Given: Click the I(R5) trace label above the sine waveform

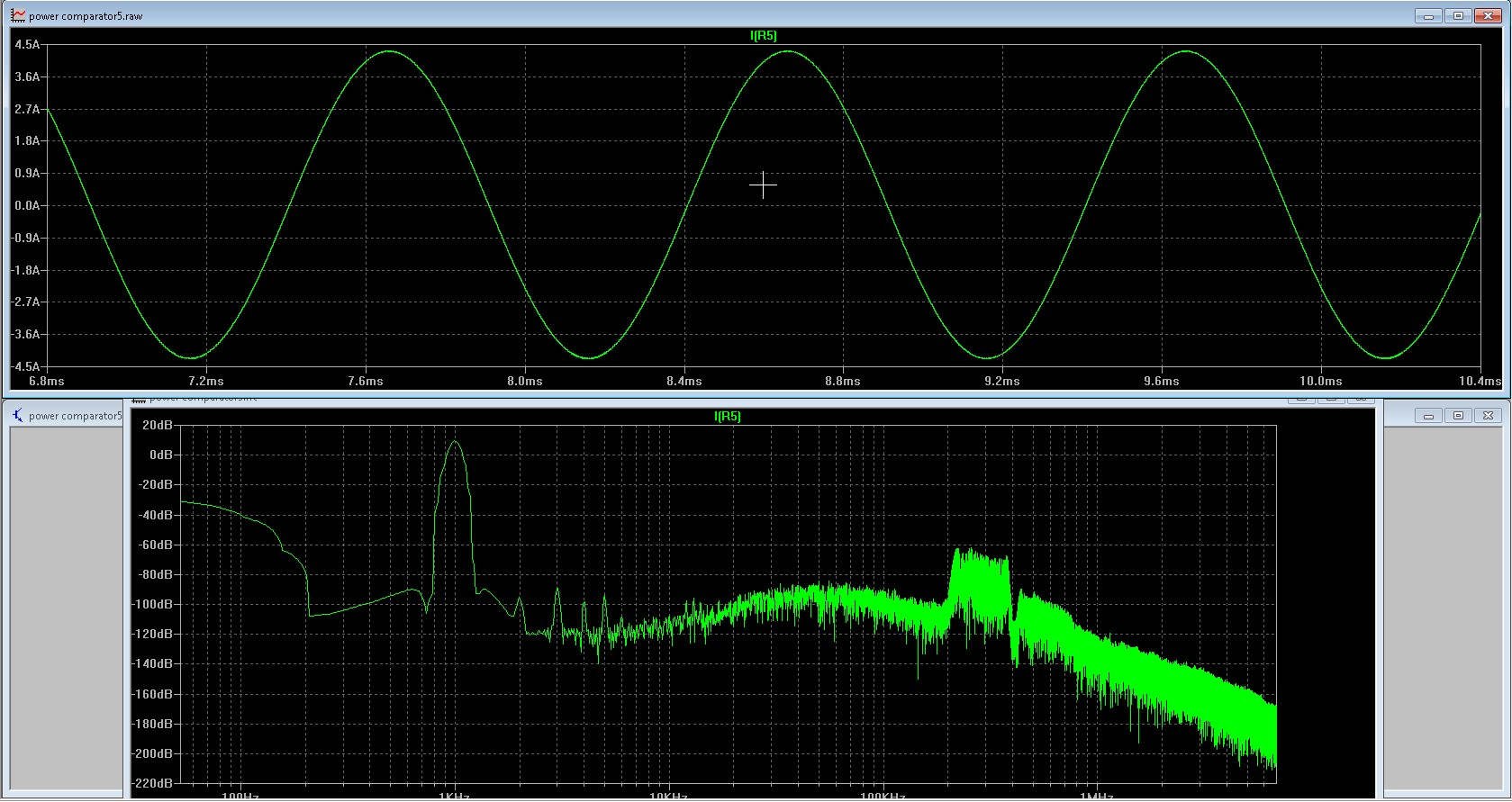Looking at the screenshot, I should [764, 35].
